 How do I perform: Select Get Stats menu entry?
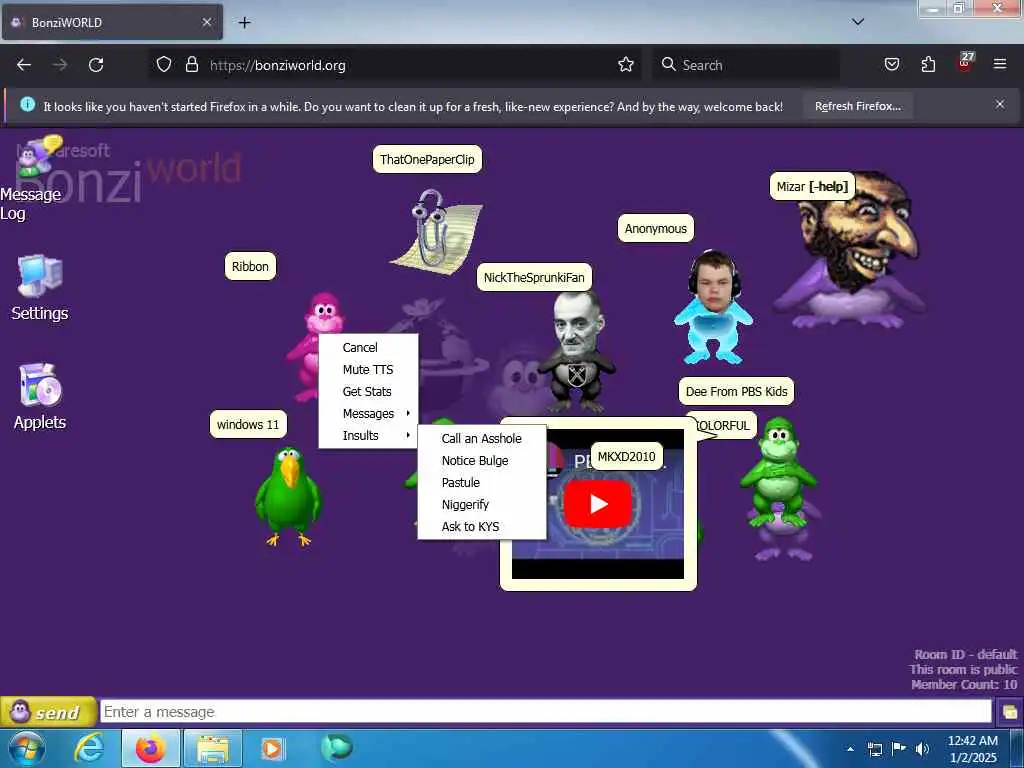368,392
